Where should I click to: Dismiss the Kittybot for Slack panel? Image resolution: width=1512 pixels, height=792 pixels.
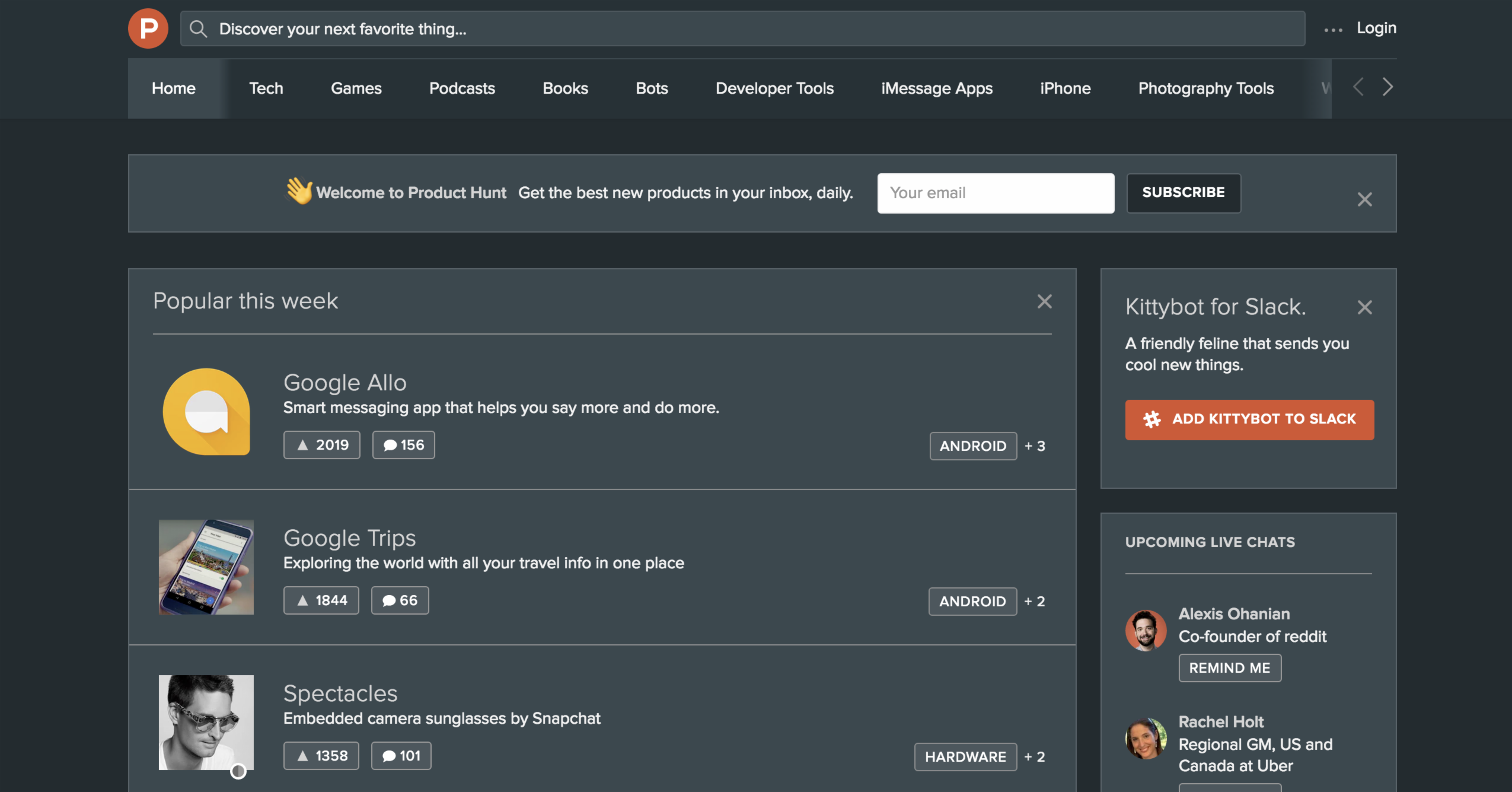tap(1364, 307)
